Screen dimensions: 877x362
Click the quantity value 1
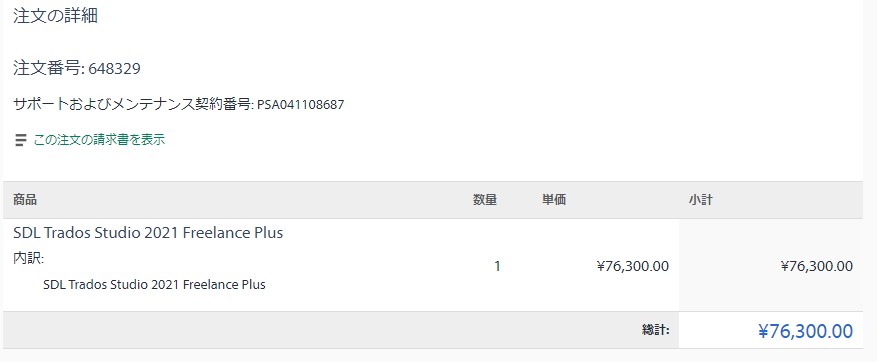coord(497,266)
